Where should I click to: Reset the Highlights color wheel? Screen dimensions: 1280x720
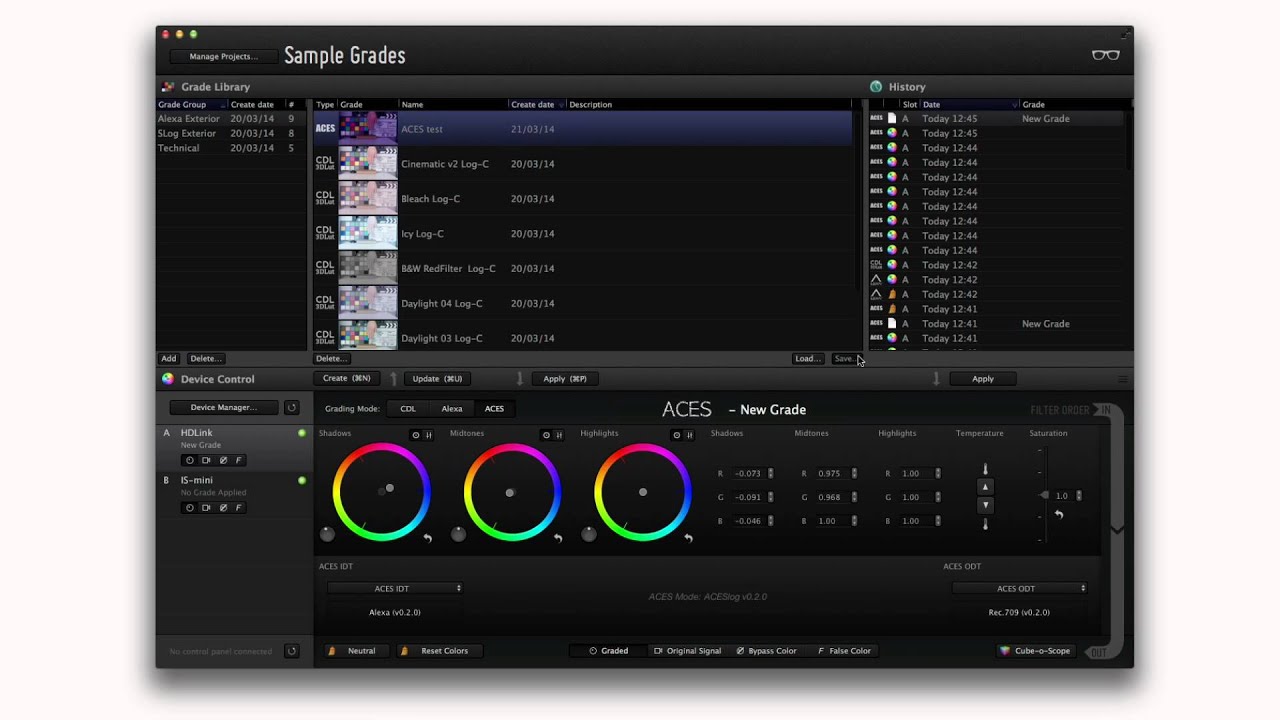point(688,538)
